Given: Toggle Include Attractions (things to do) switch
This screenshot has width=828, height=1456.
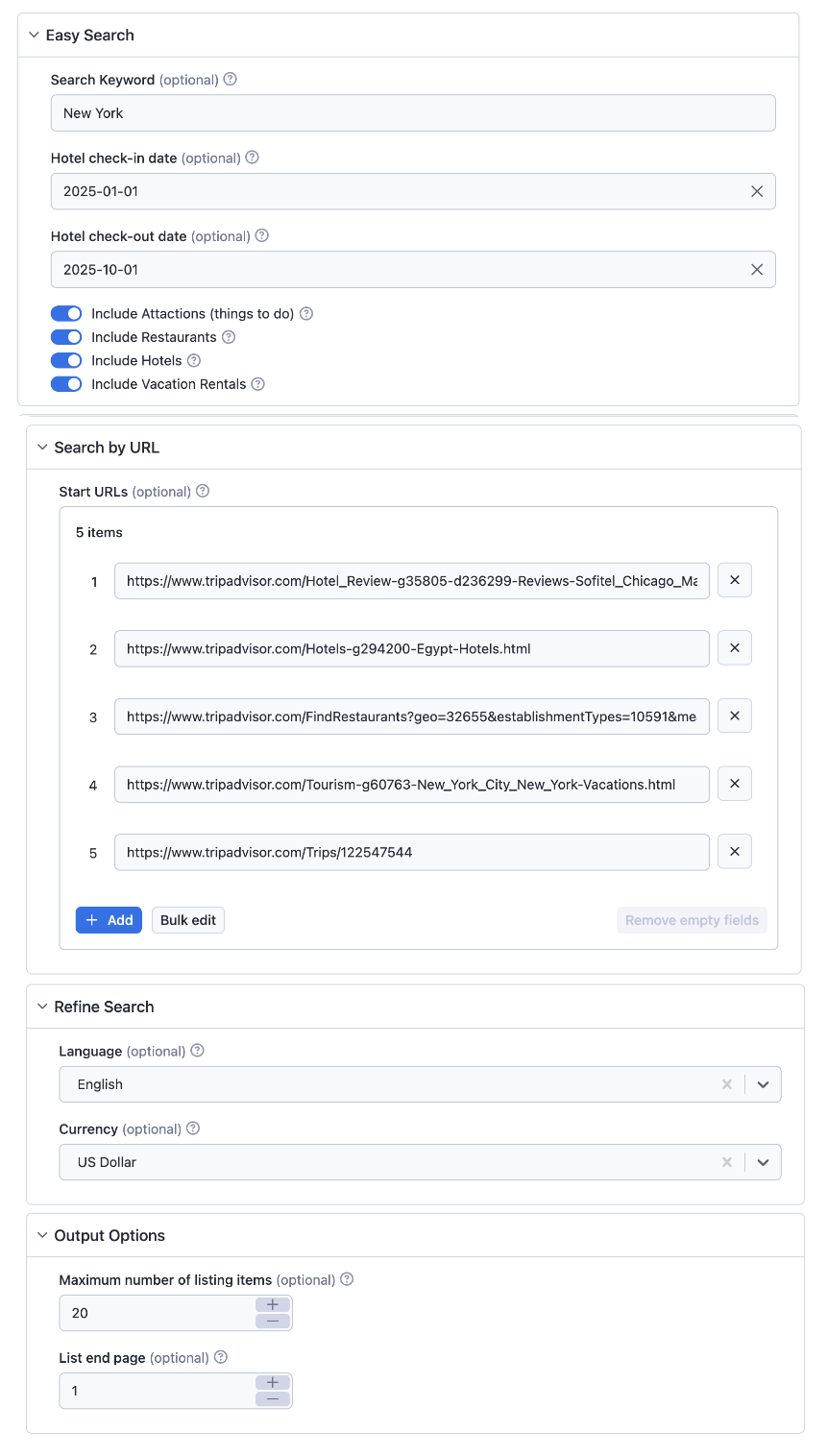Looking at the screenshot, I should [66, 314].
